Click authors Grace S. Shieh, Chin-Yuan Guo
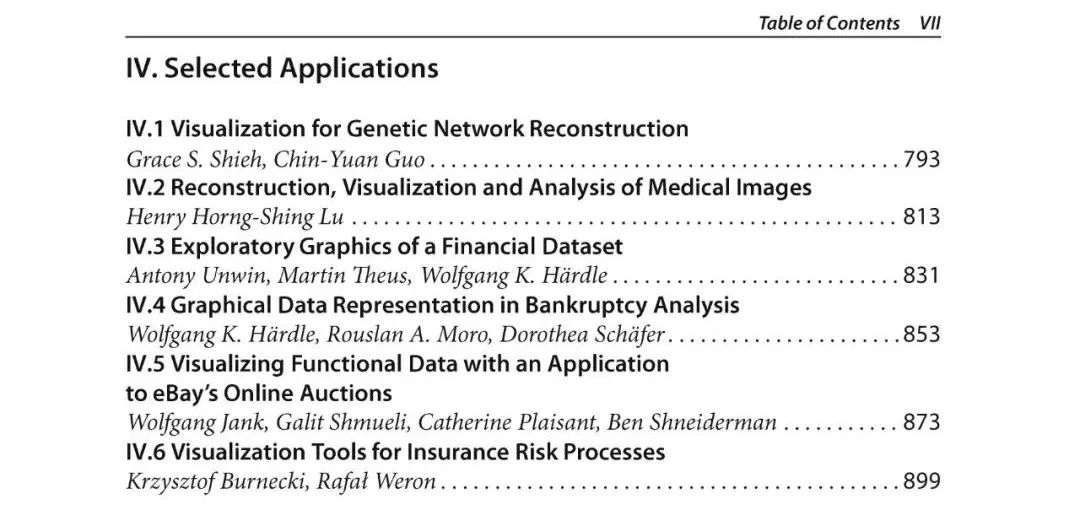 click(276, 159)
